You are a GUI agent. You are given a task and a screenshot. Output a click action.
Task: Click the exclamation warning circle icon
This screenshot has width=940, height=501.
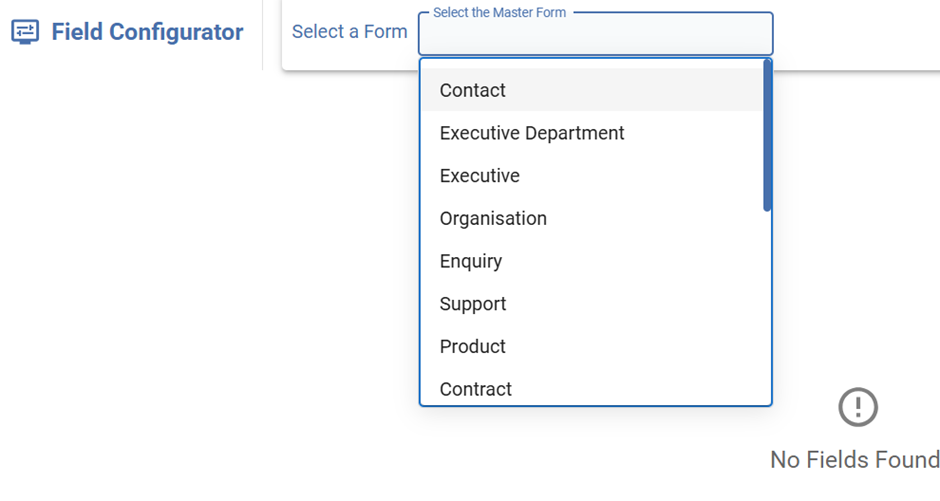857,407
